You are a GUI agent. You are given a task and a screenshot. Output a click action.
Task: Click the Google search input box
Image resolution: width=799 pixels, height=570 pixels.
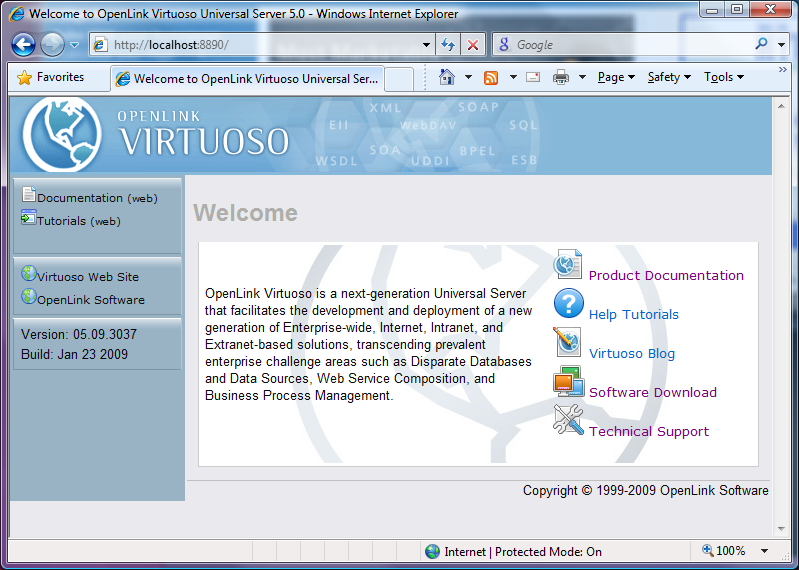(630, 45)
